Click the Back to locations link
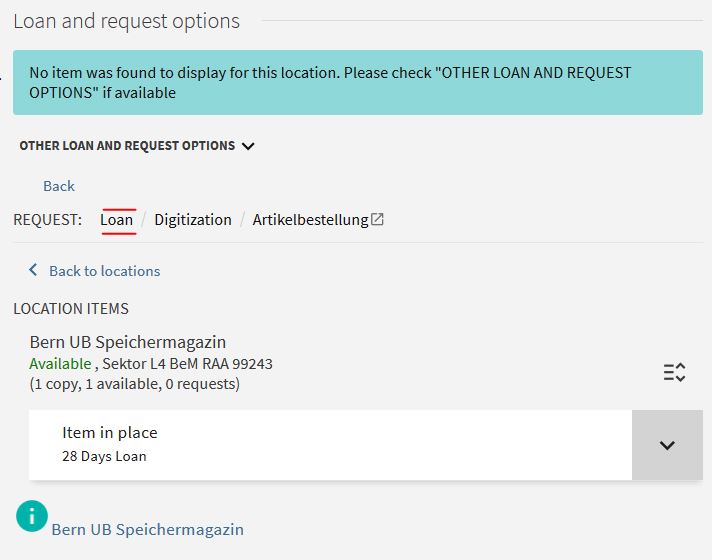 point(104,271)
